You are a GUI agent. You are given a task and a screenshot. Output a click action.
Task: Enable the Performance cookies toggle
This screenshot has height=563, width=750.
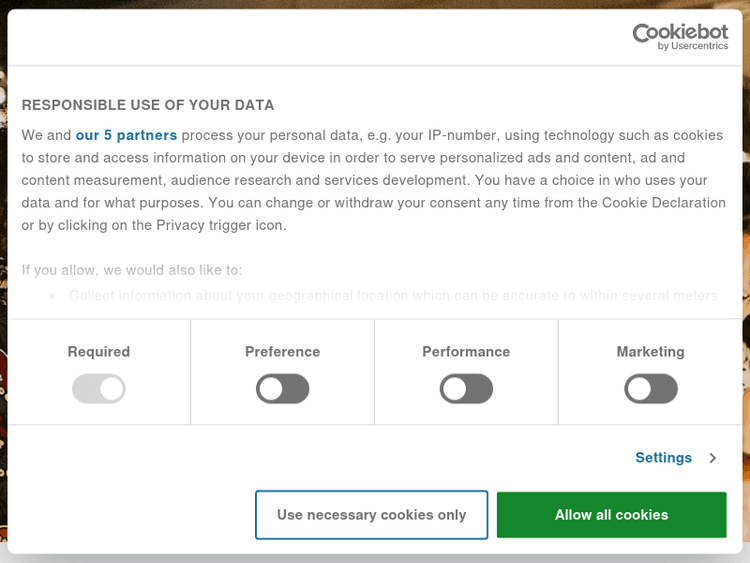click(x=466, y=389)
